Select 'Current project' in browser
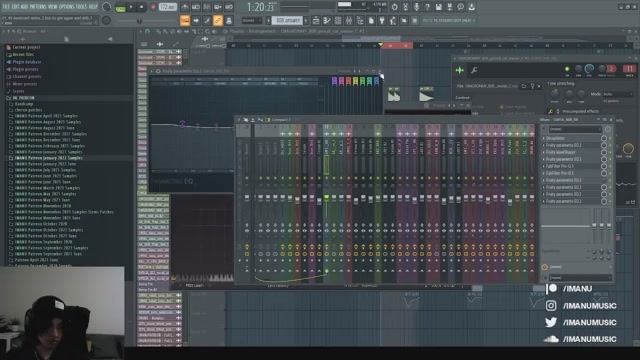This screenshot has width=640, height=360. 27,47
